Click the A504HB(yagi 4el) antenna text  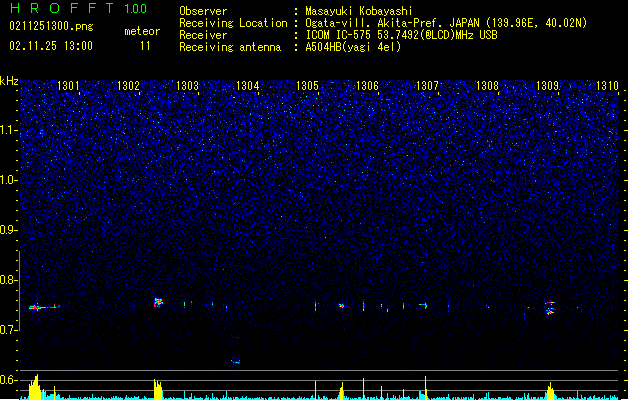[353, 47]
